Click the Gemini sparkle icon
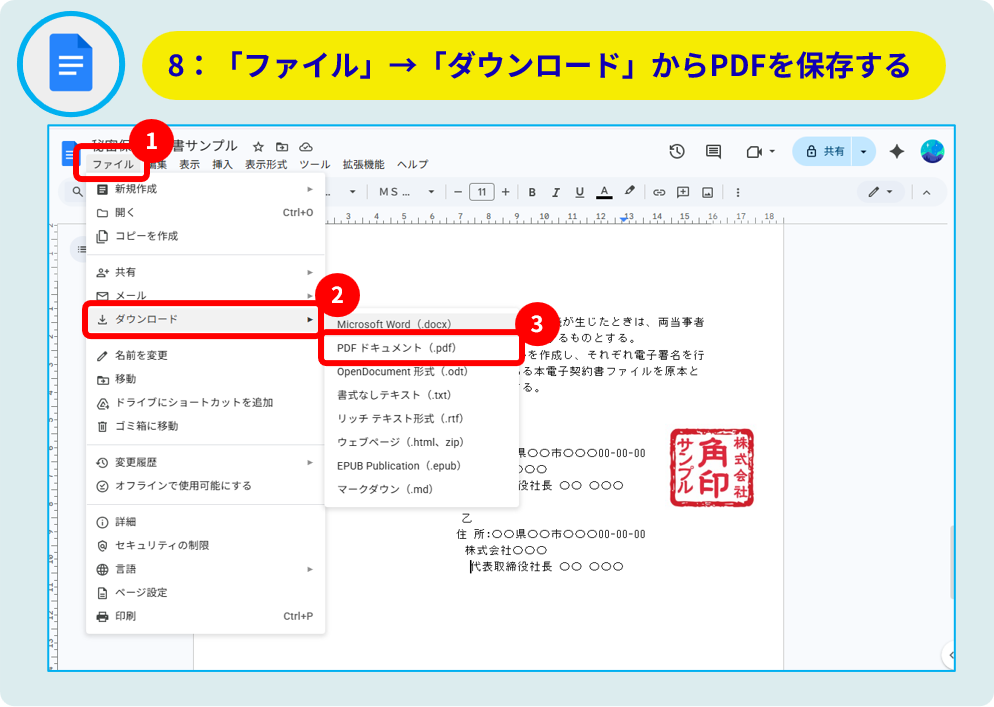Screen dimensions: 994x707 tap(896, 151)
